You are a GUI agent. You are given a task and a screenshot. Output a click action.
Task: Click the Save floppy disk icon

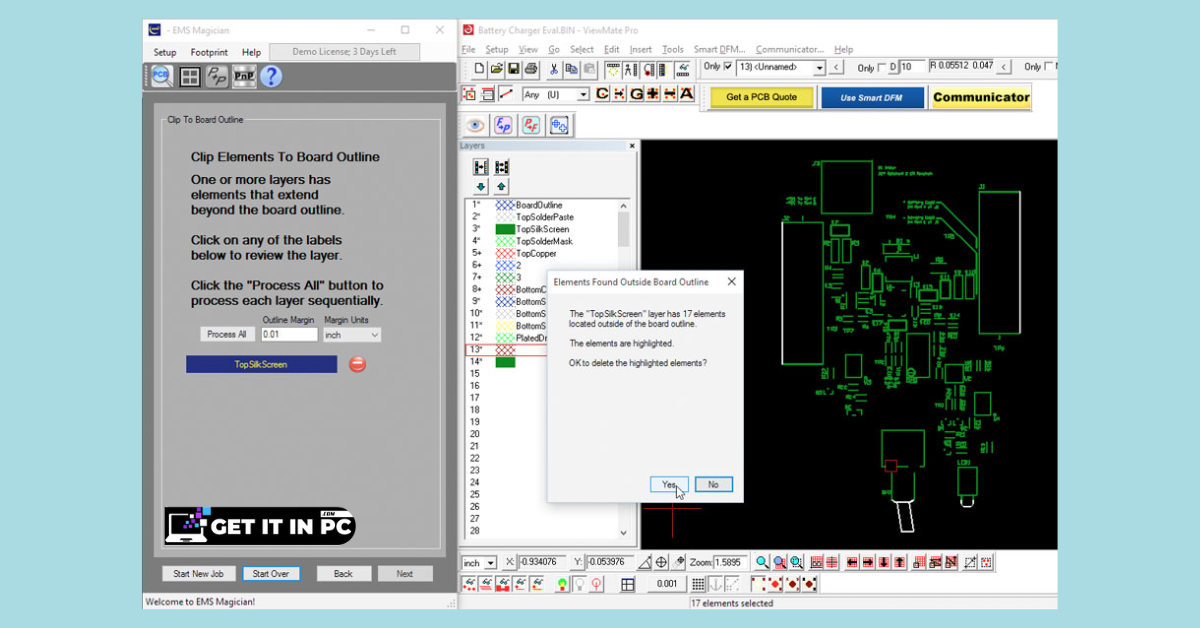(512, 69)
